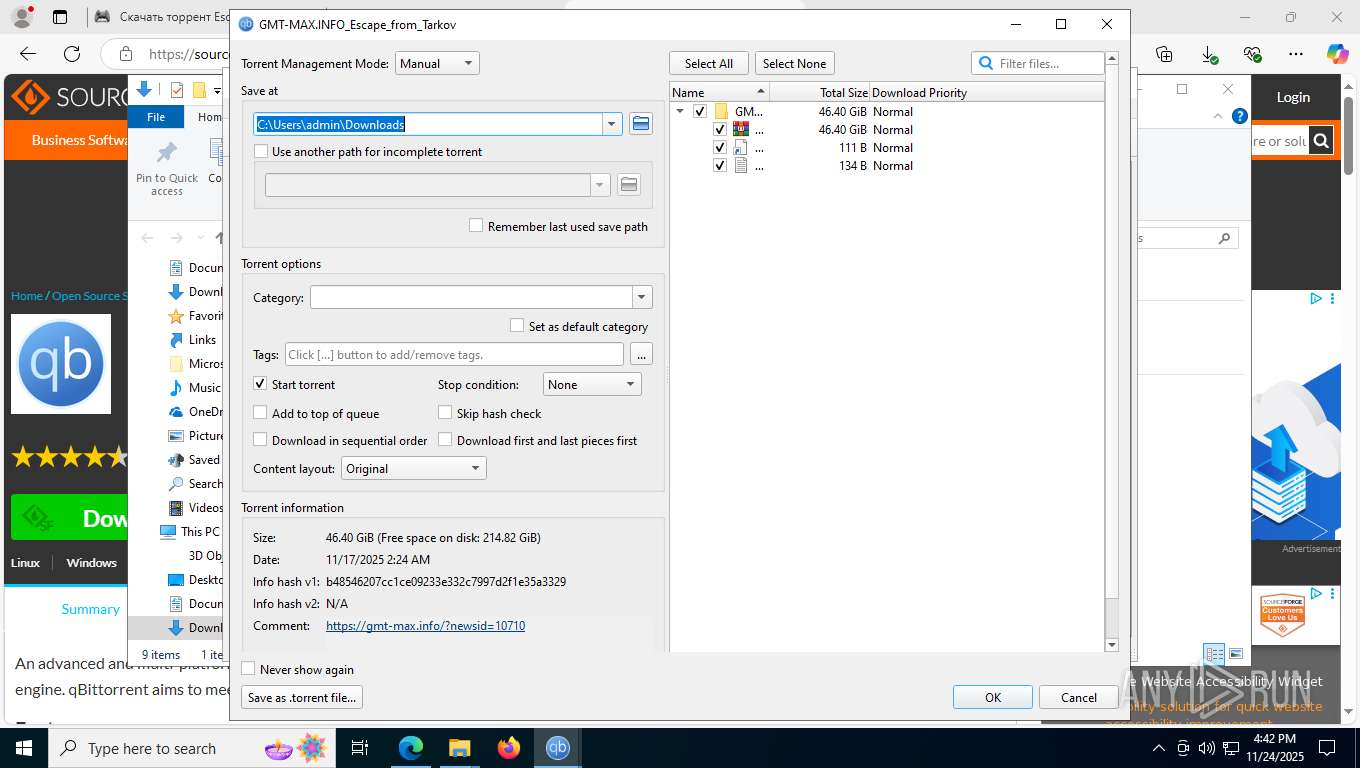Open the Stop condition dropdown
1360x768 pixels.
(592, 384)
